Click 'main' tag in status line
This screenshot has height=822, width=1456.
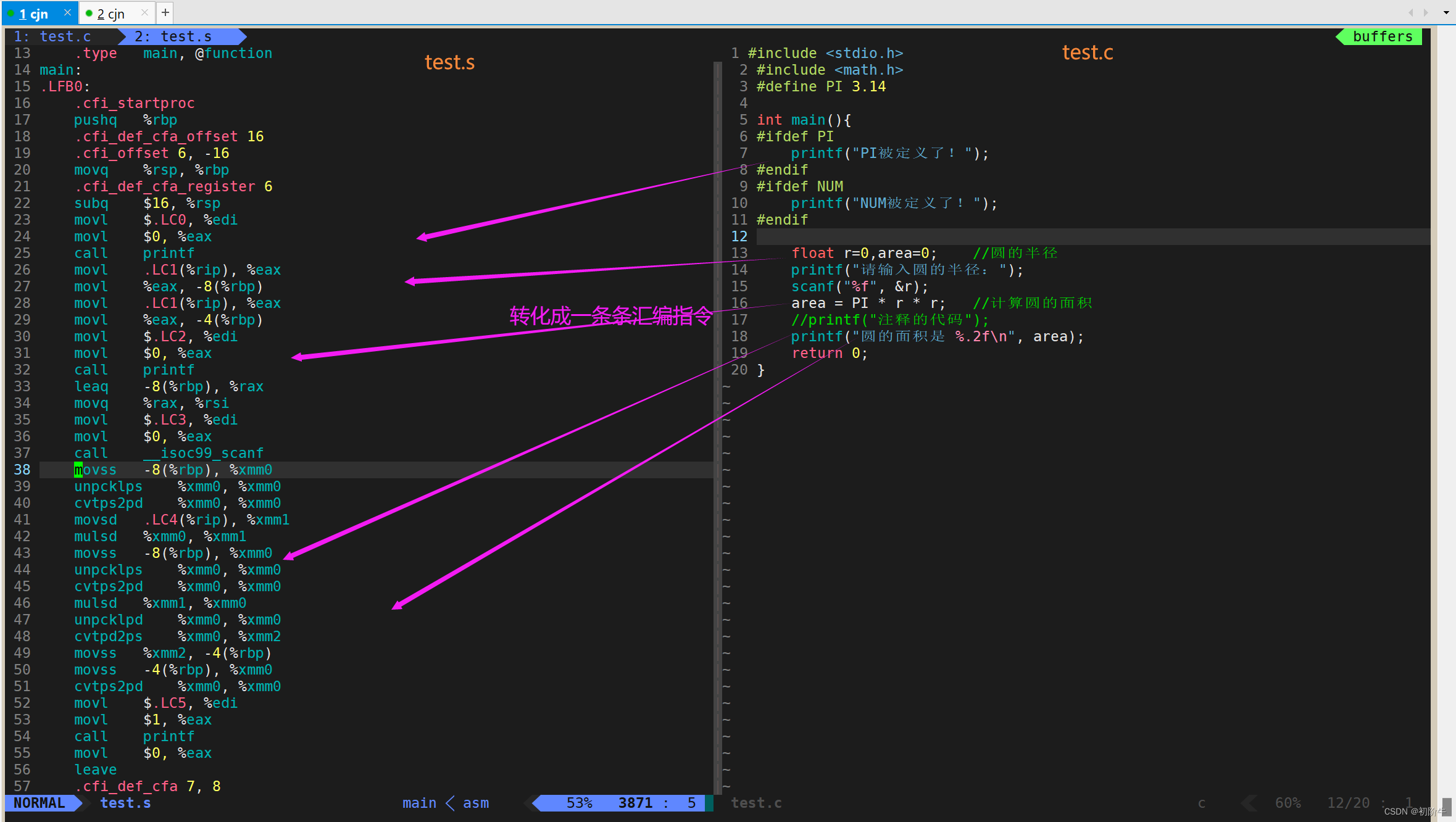(x=419, y=803)
